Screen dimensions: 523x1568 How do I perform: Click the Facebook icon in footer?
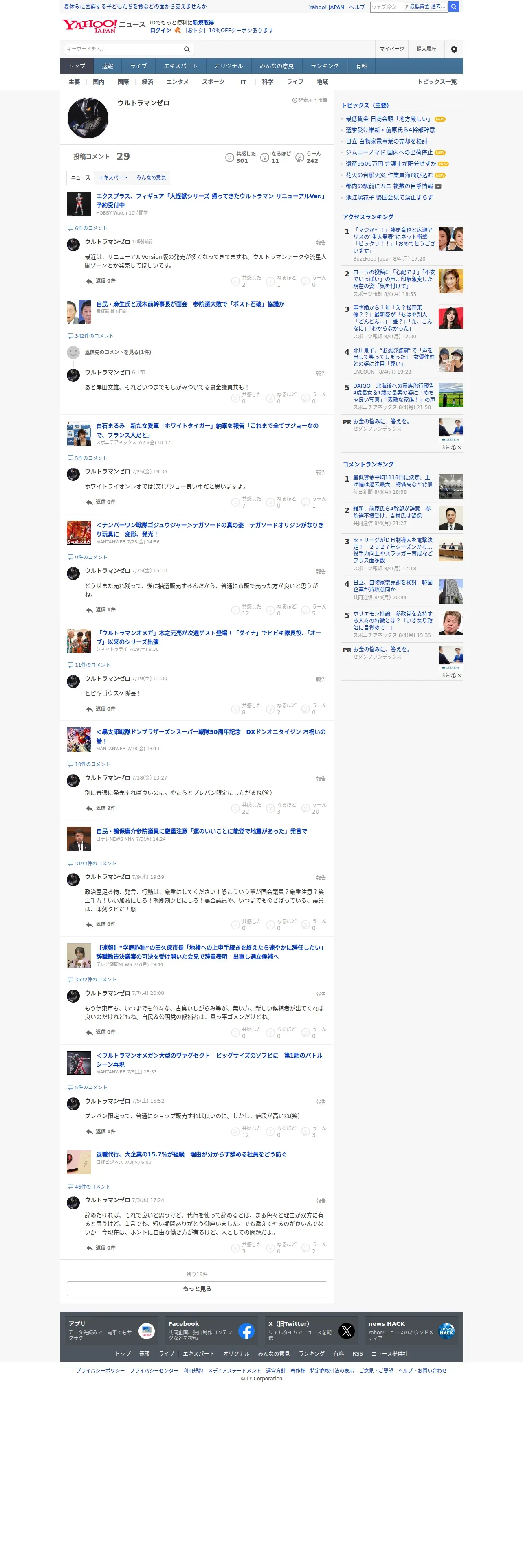click(246, 1332)
